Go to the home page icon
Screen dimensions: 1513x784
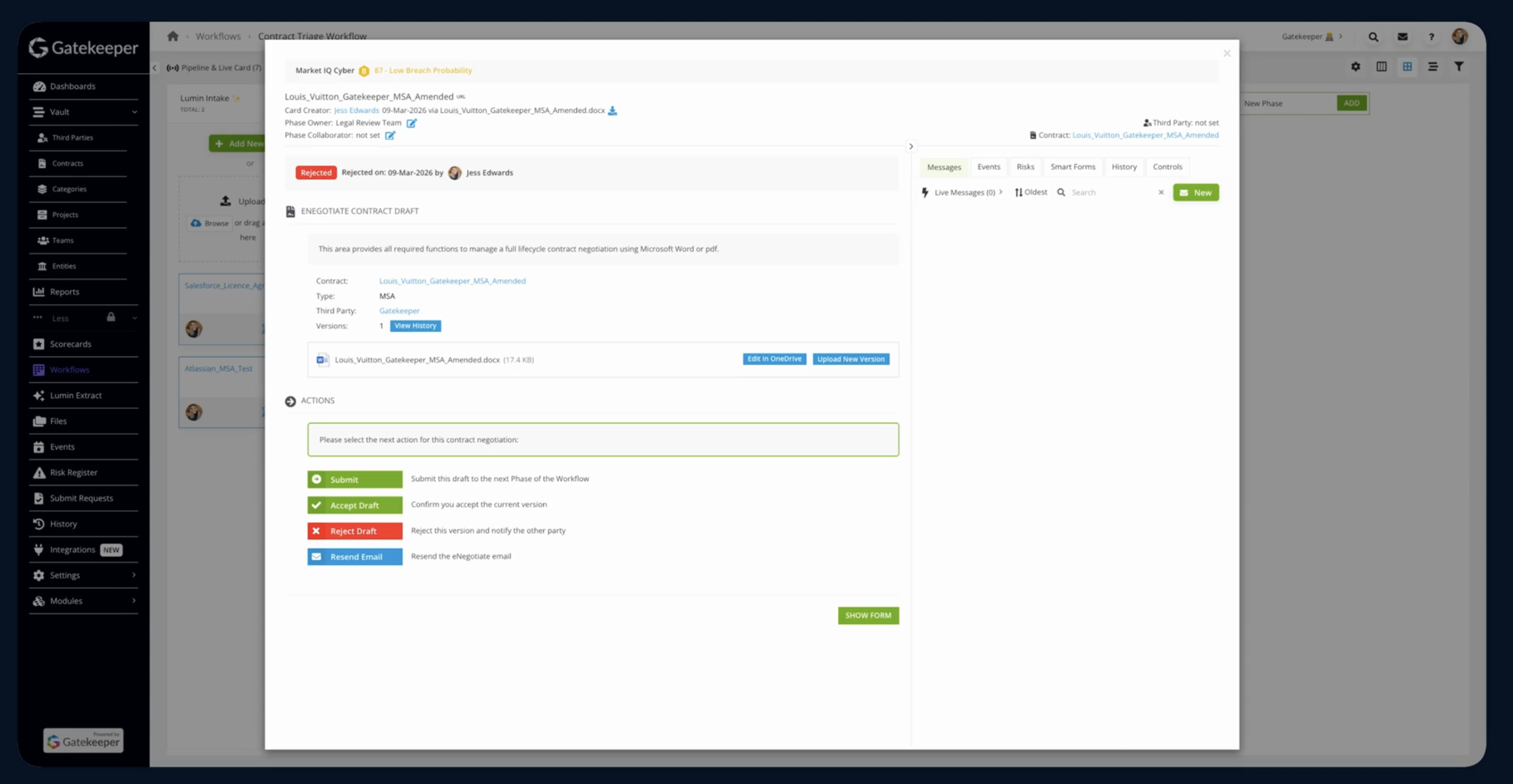point(173,36)
